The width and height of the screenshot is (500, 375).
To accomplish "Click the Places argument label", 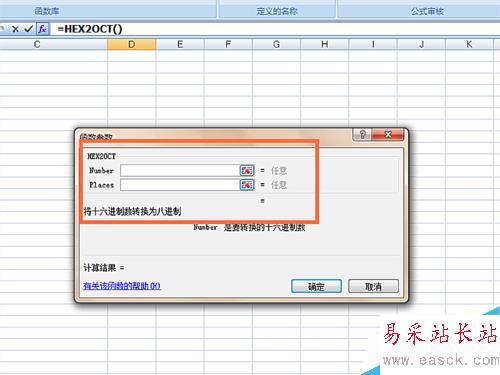I will coord(101,184).
